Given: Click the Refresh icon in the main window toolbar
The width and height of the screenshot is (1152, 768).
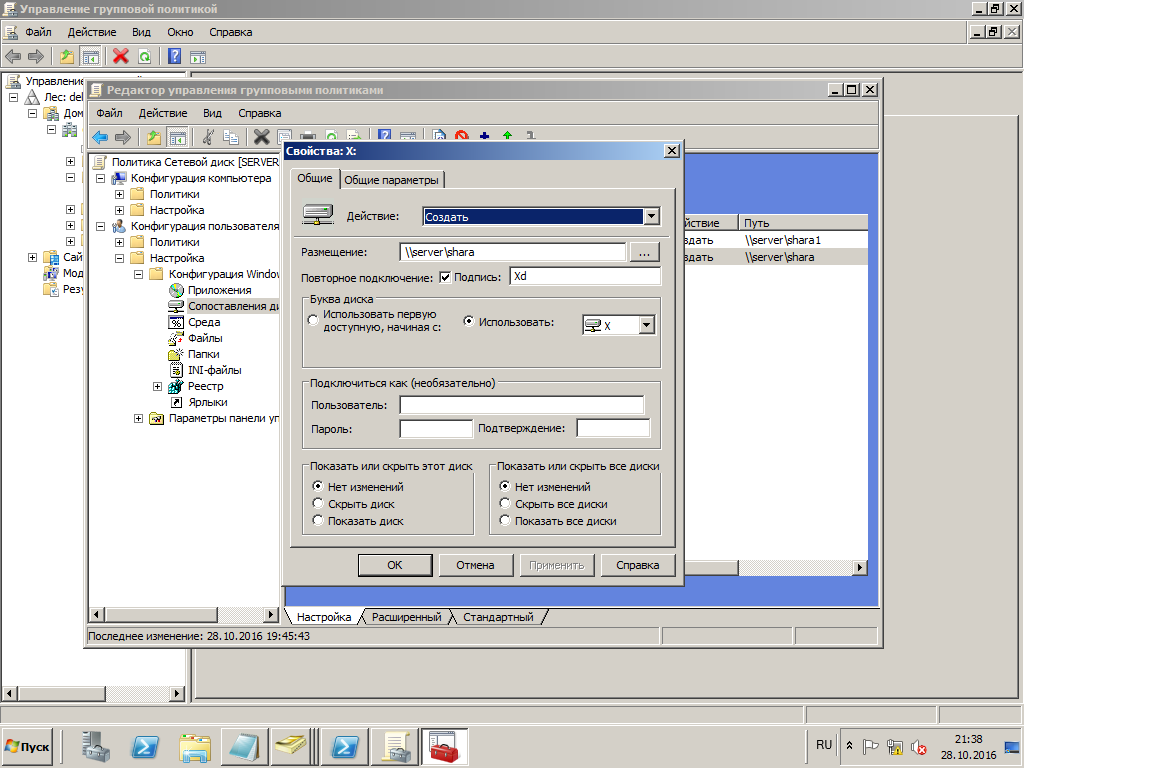Looking at the screenshot, I should [x=145, y=56].
